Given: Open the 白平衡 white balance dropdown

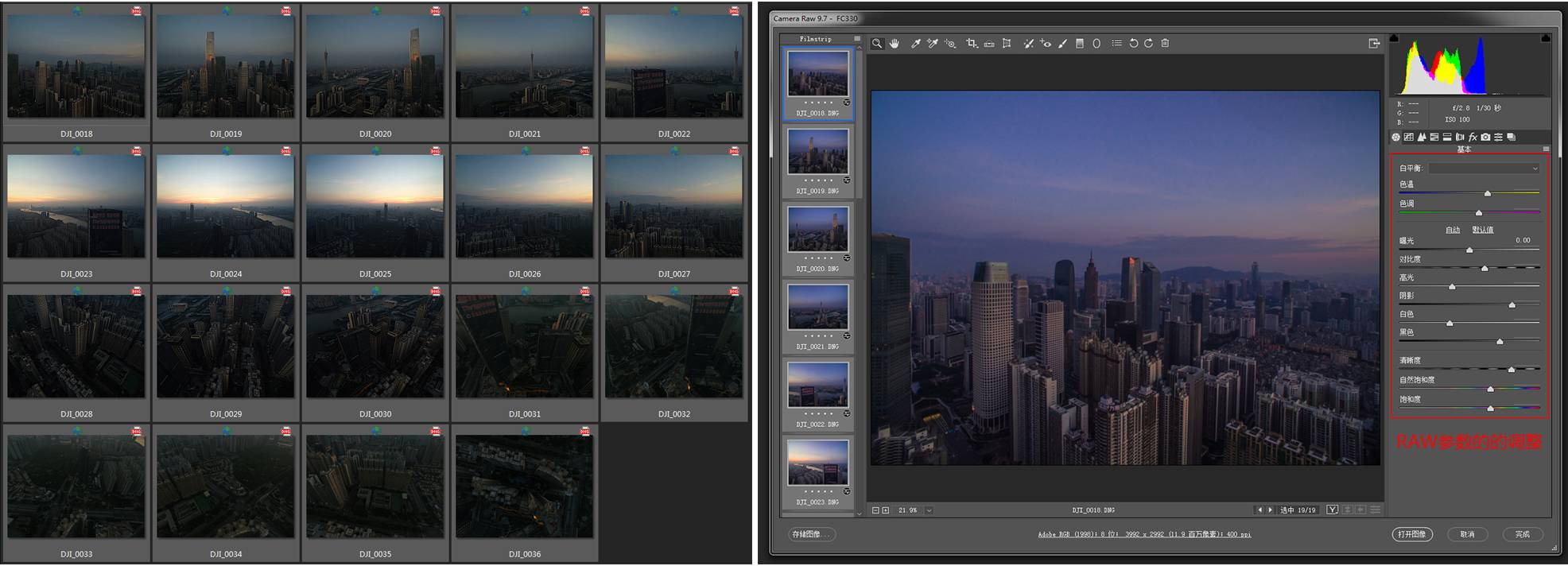Looking at the screenshot, I should 1484,169.
